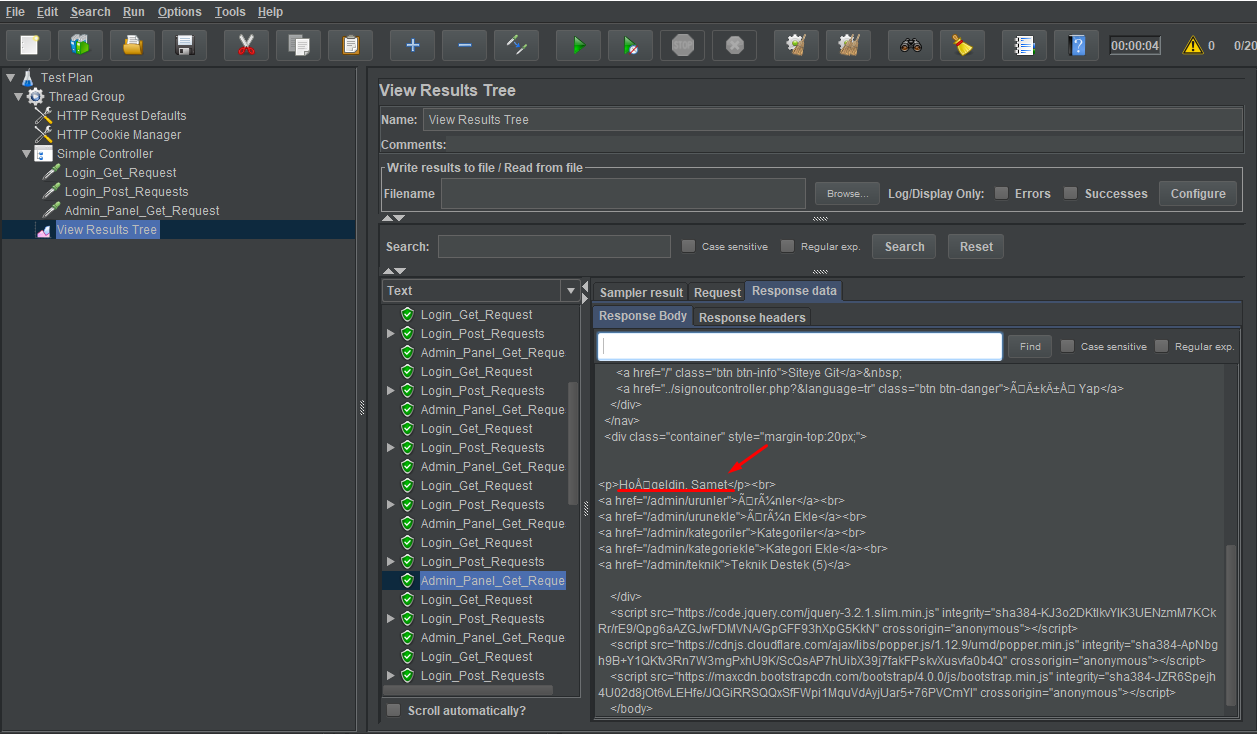Enable Scroll automatically checkbox
The height and width of the screenshot is (734, 1257).
pos(394,710)
